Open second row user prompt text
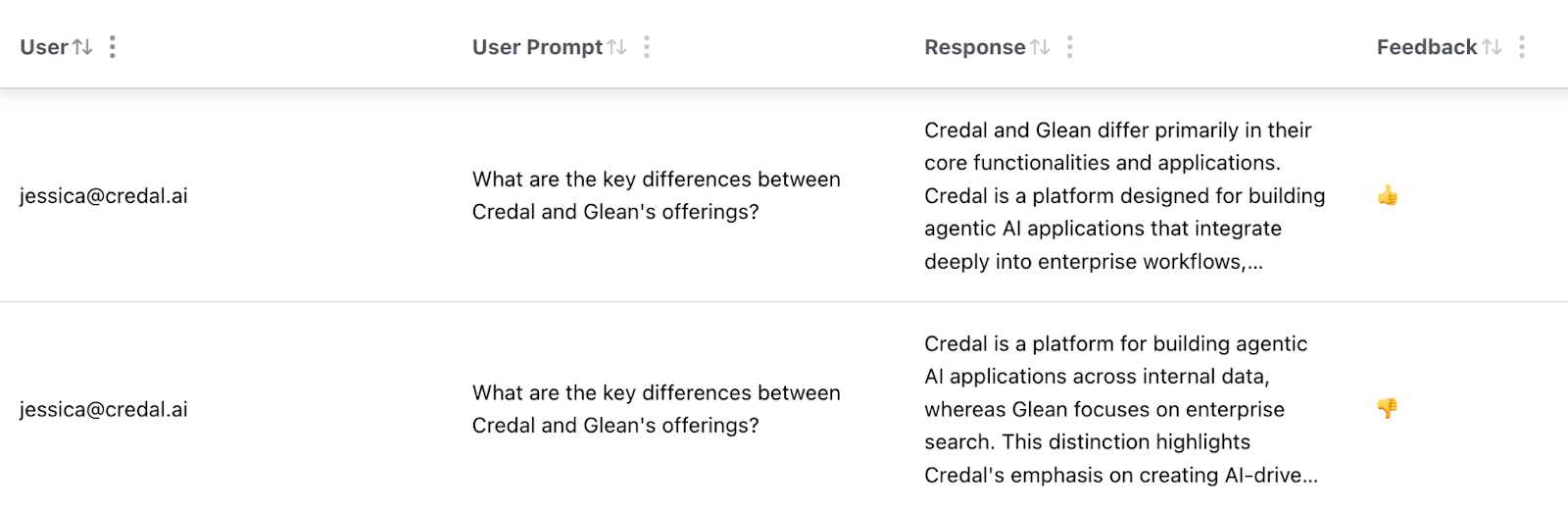Viewport: 1568px width, 510px height. click(657, 409)
